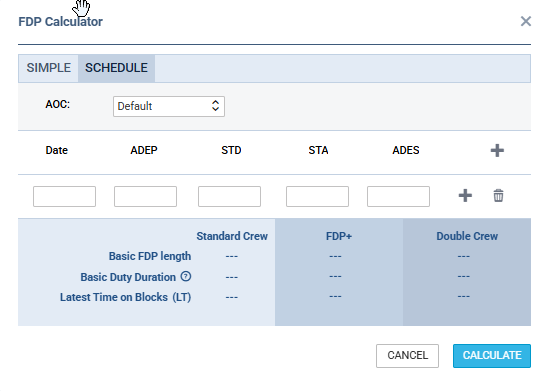
Task: Delete the row with trash icon
Action: 498,196
